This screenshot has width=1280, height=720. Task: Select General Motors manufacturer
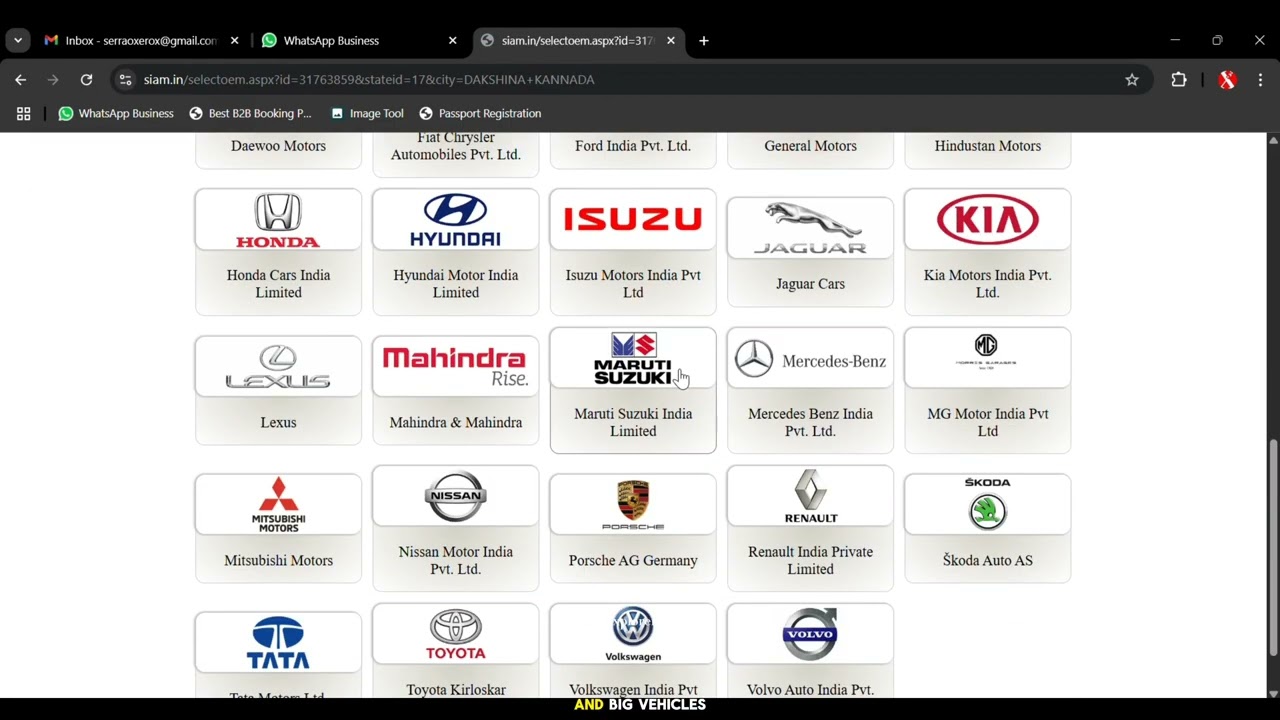coord(810,146)
